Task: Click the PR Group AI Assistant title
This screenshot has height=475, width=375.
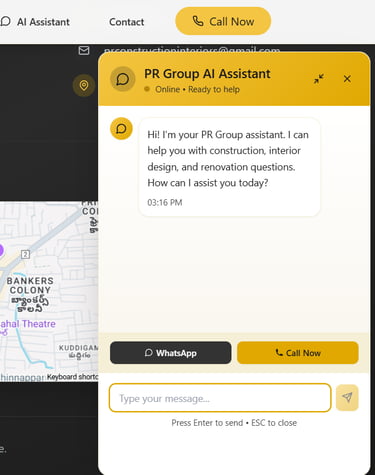Action: point(207,74)
